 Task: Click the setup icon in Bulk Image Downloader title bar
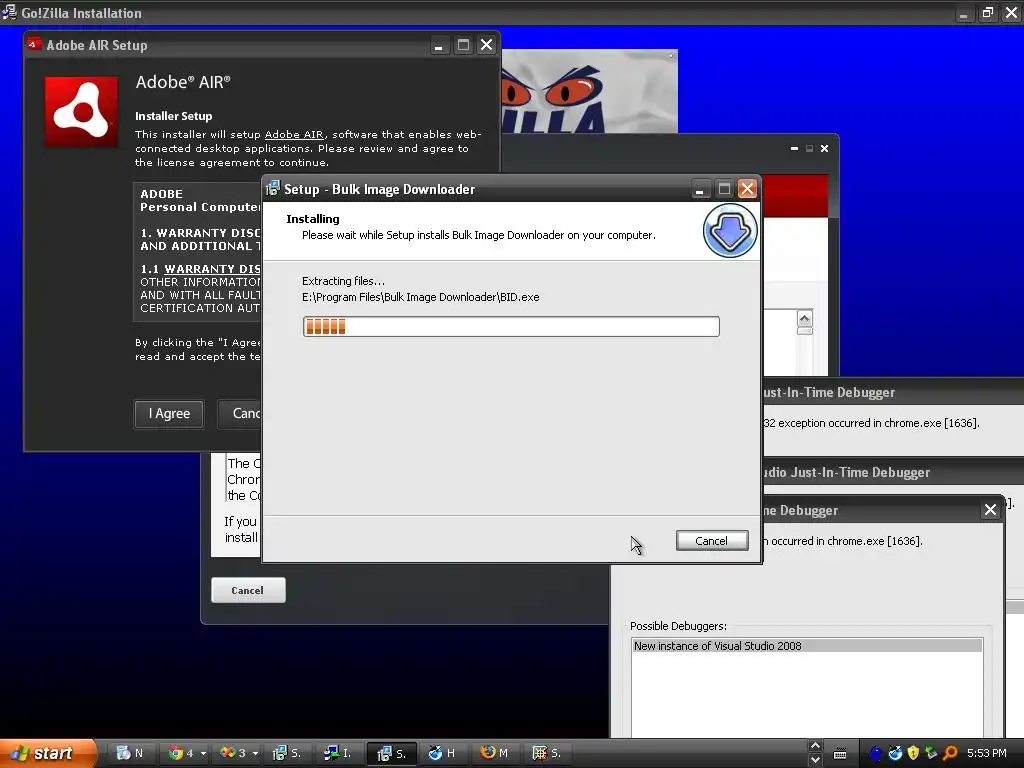click(x=273, y=189)
